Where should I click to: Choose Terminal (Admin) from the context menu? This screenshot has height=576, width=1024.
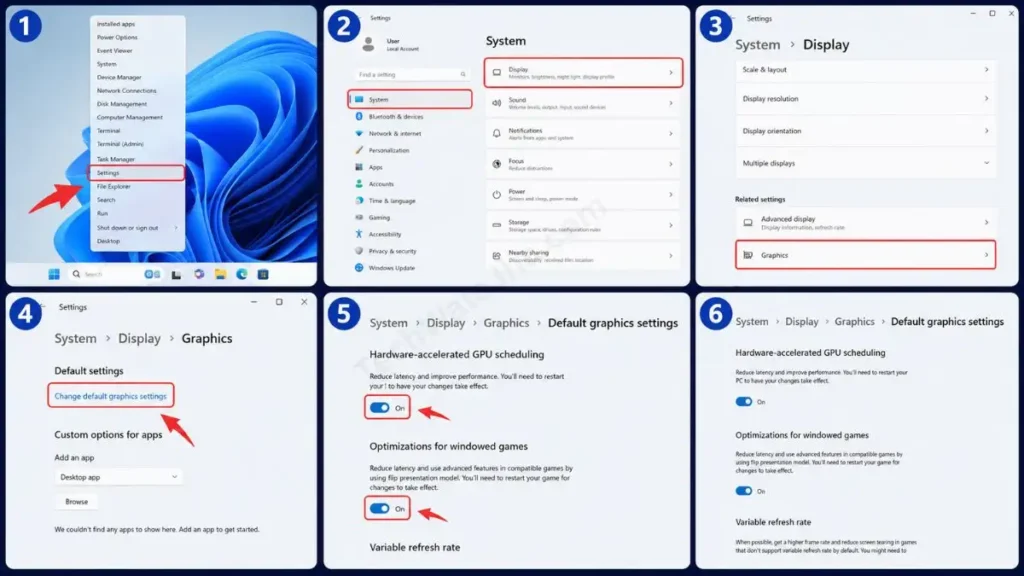click(x=120, y=144)
